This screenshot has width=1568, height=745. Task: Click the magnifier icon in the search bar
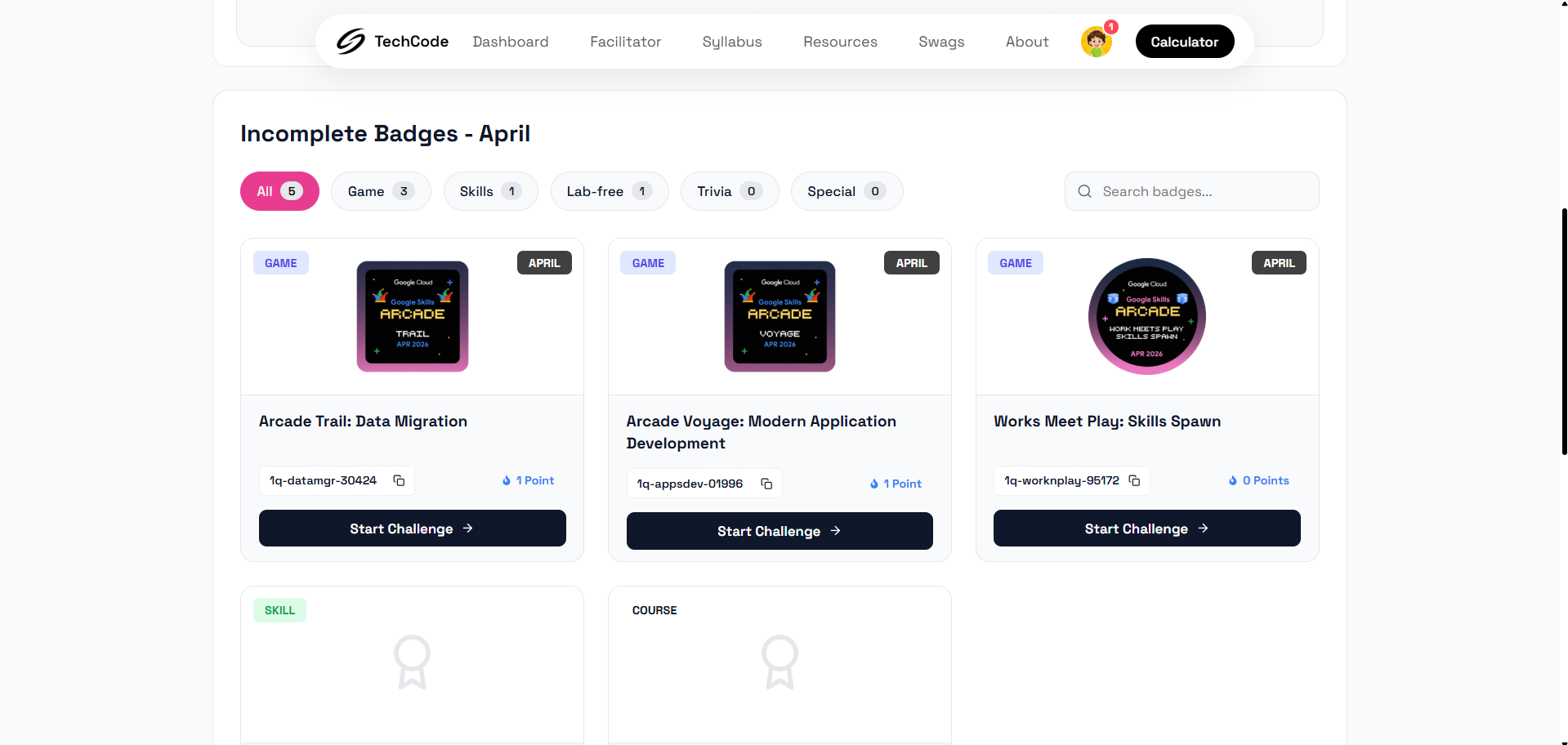tap(1084, 191)
